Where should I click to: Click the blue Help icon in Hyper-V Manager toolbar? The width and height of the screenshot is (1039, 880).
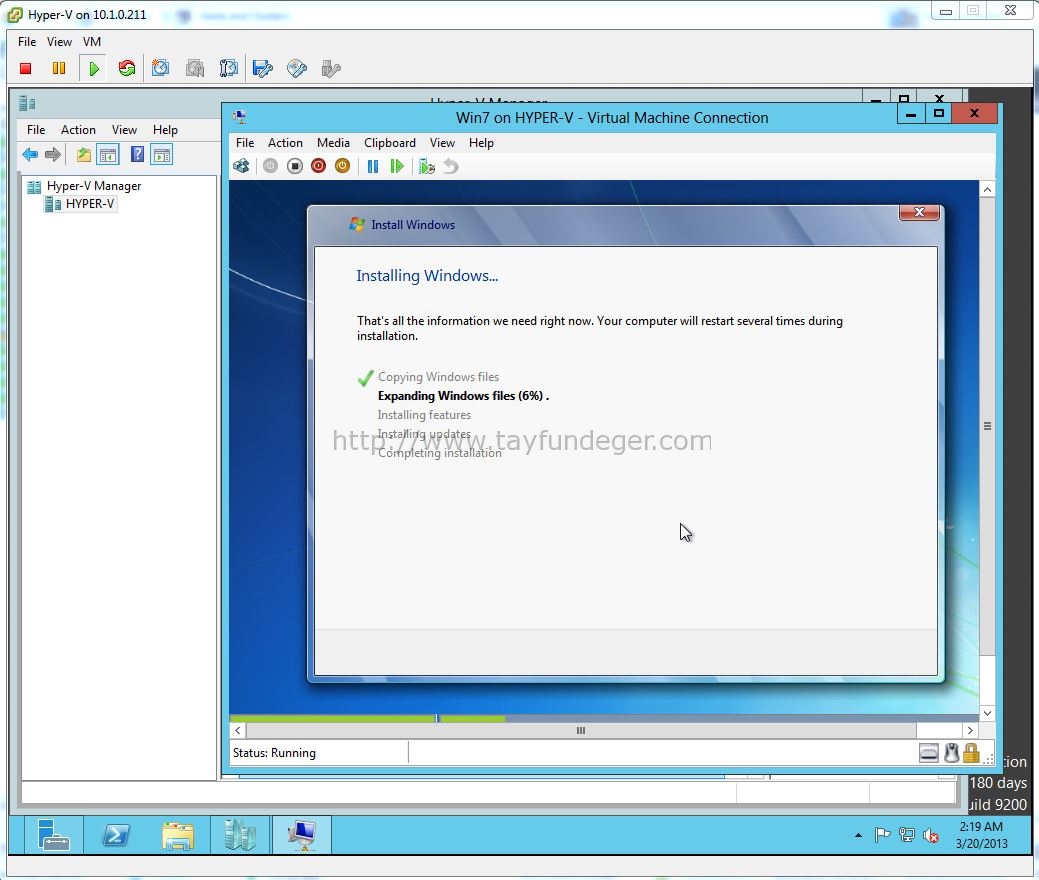tap(137, 155)
